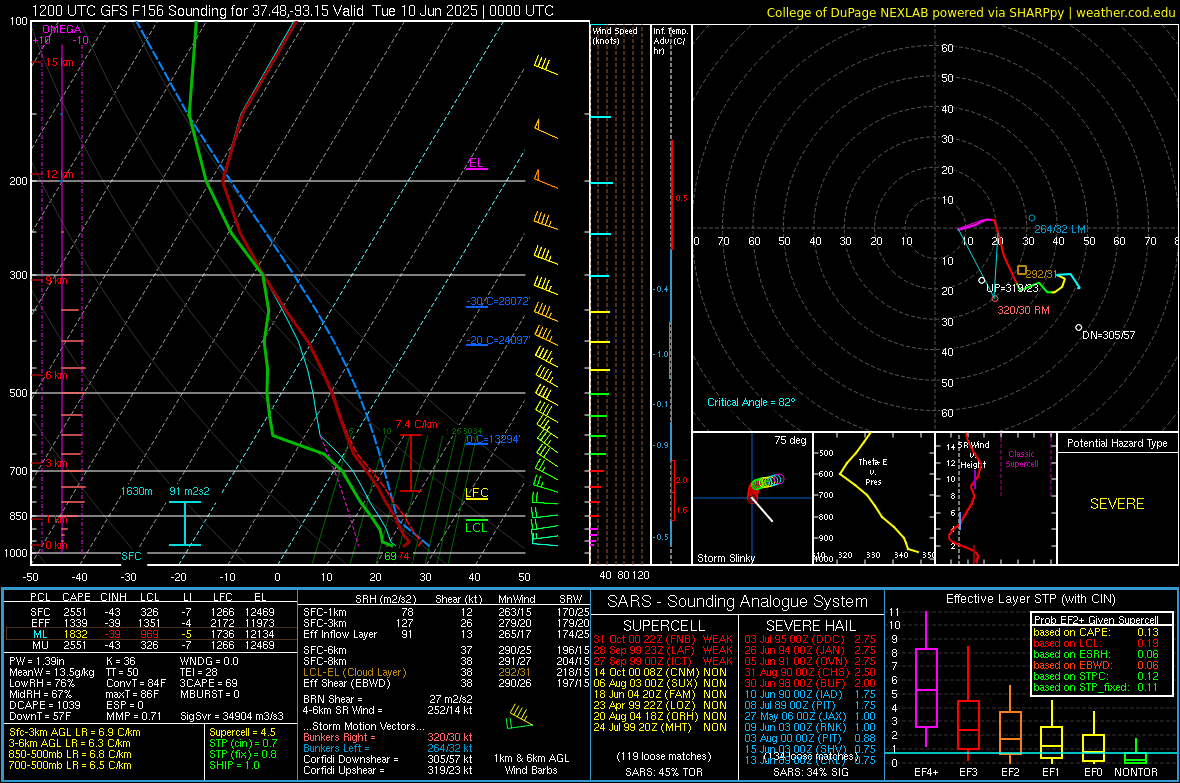Click the SARS: 34% SIG text
This screenshot has height=783, width=1180.
point(810,772)
